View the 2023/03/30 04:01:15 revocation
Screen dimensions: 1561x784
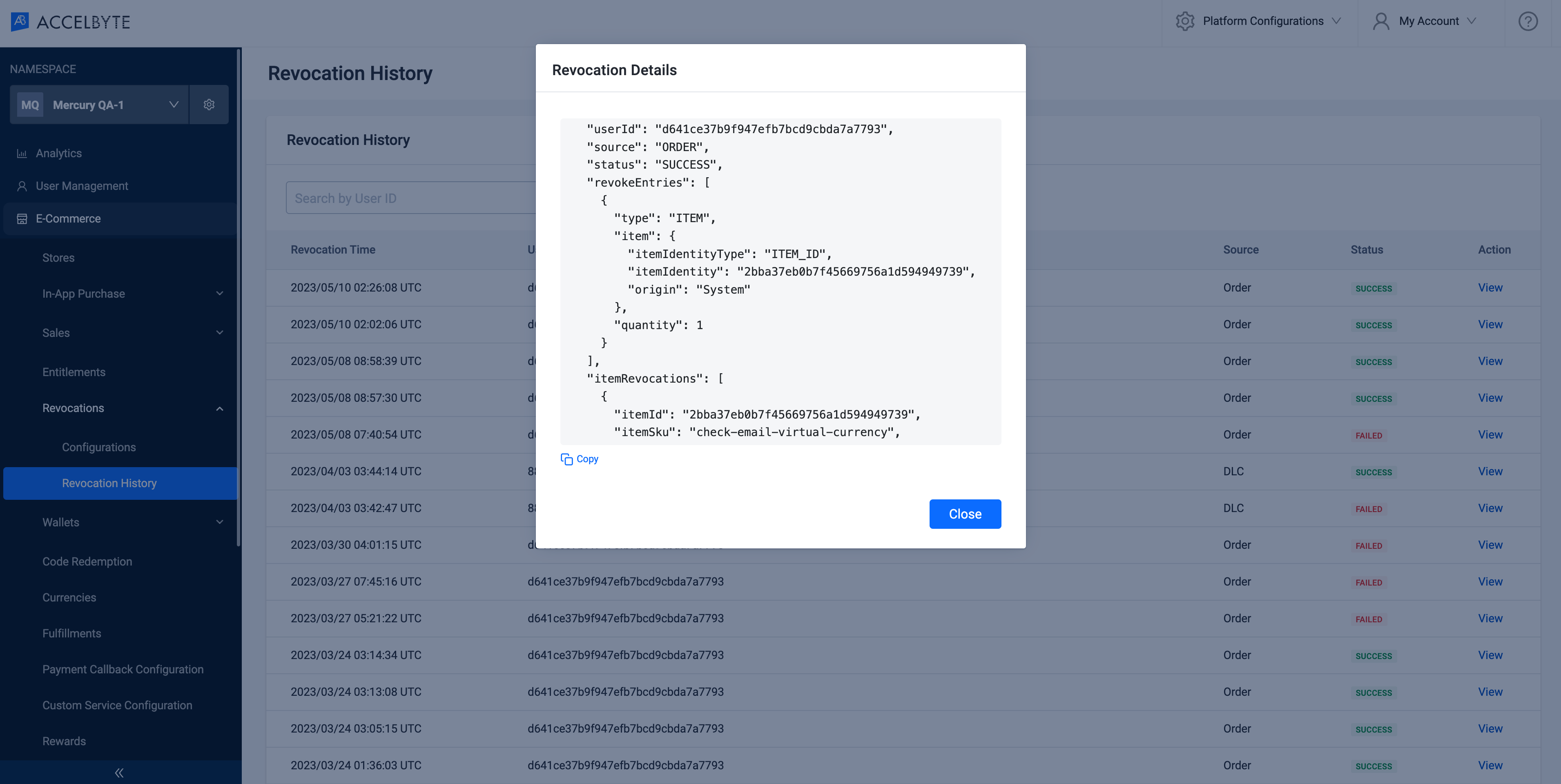coord(1490,545)
